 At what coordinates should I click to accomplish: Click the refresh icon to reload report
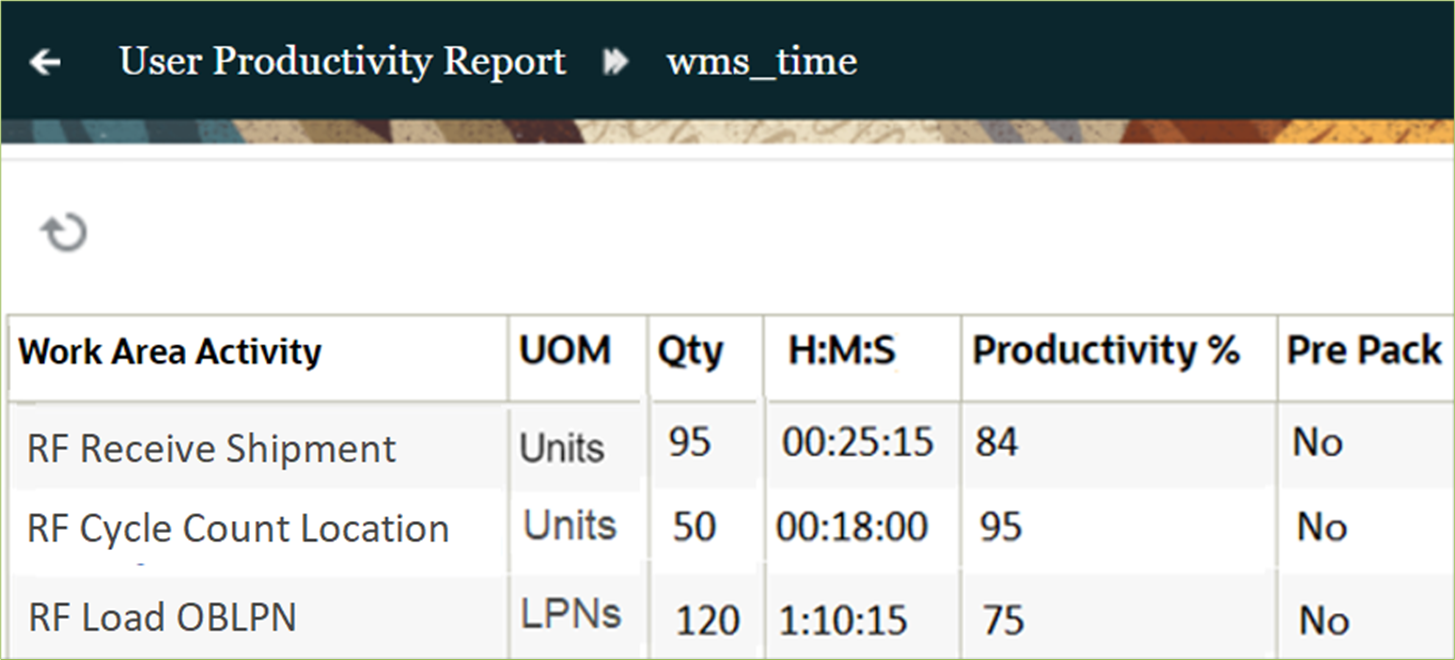tap(64, 231)
